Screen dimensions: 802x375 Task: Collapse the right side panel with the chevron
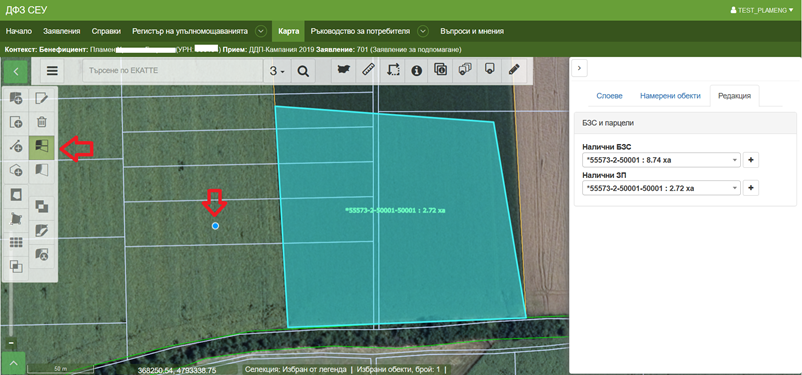click(579, 68)
